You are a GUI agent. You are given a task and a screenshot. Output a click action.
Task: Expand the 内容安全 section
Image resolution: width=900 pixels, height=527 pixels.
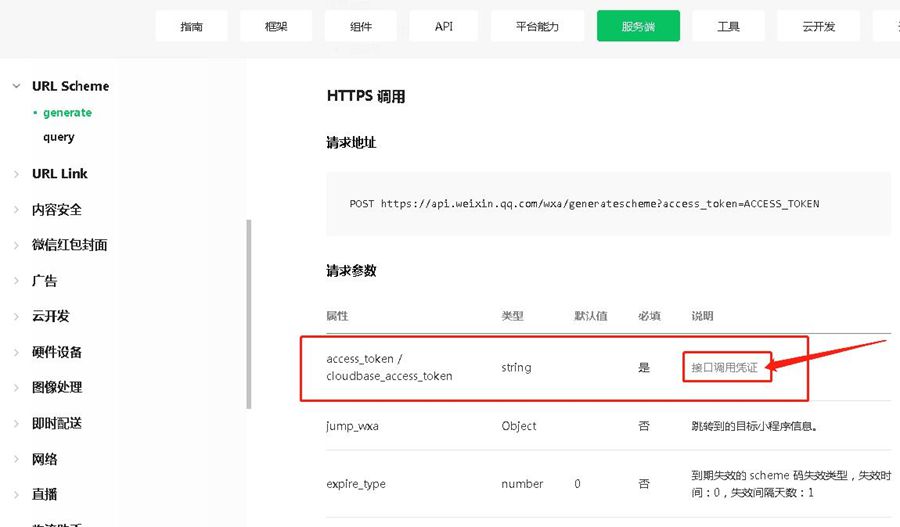click(56, 210)
